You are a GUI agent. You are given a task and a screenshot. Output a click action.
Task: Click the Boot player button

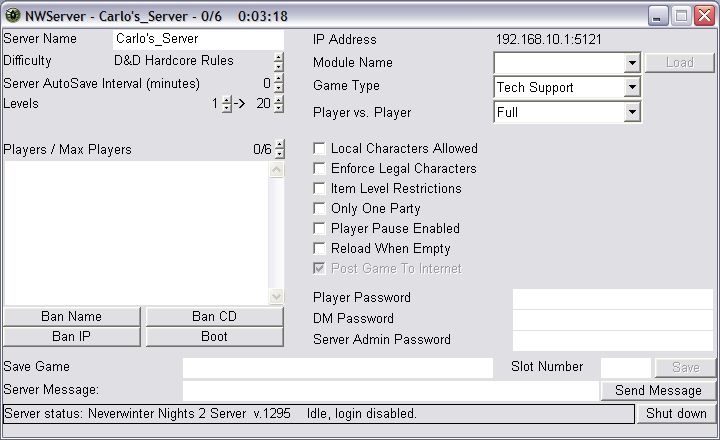click(x=214, y=337)
